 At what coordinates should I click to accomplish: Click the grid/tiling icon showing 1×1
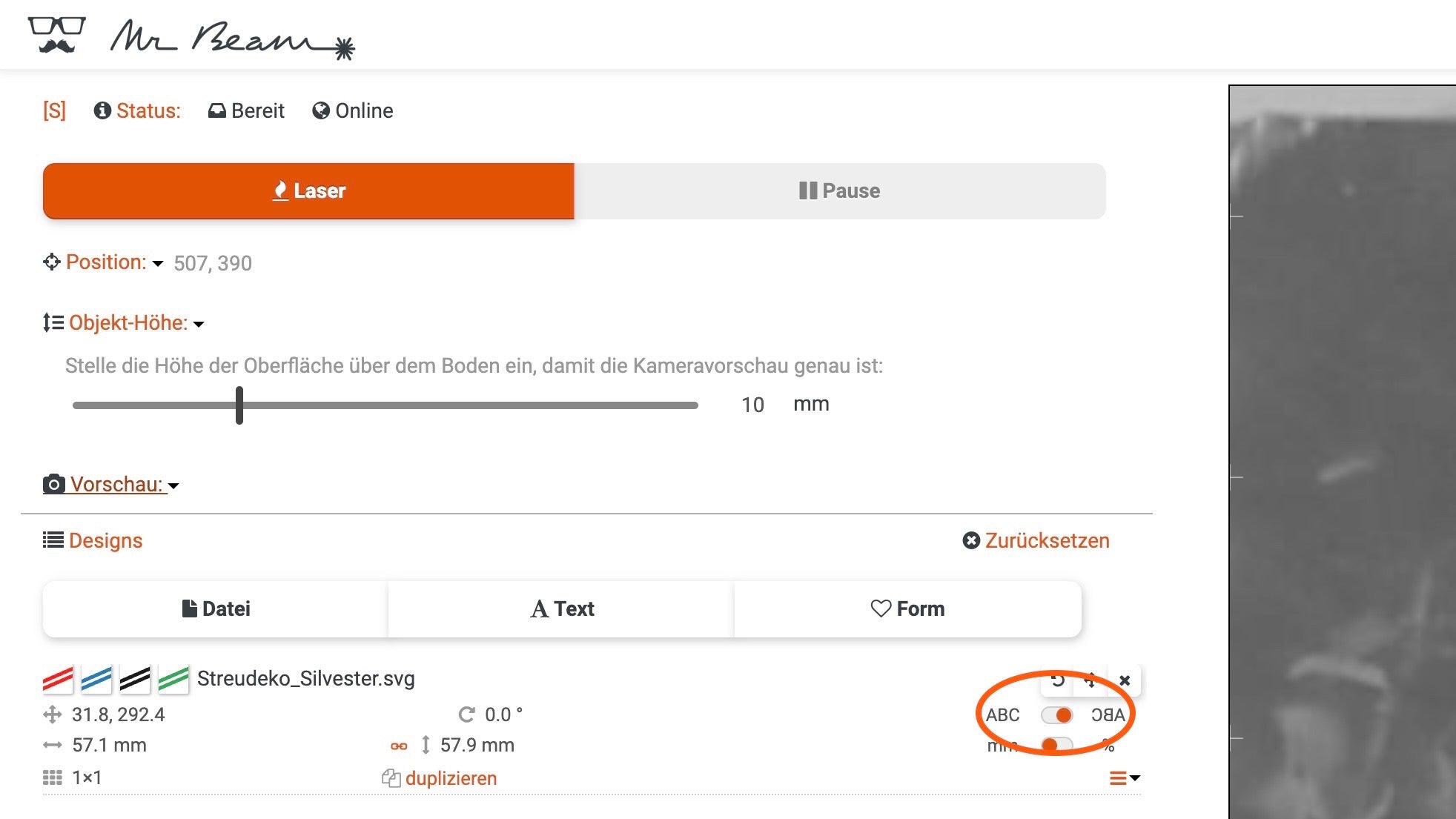[52, 777]
